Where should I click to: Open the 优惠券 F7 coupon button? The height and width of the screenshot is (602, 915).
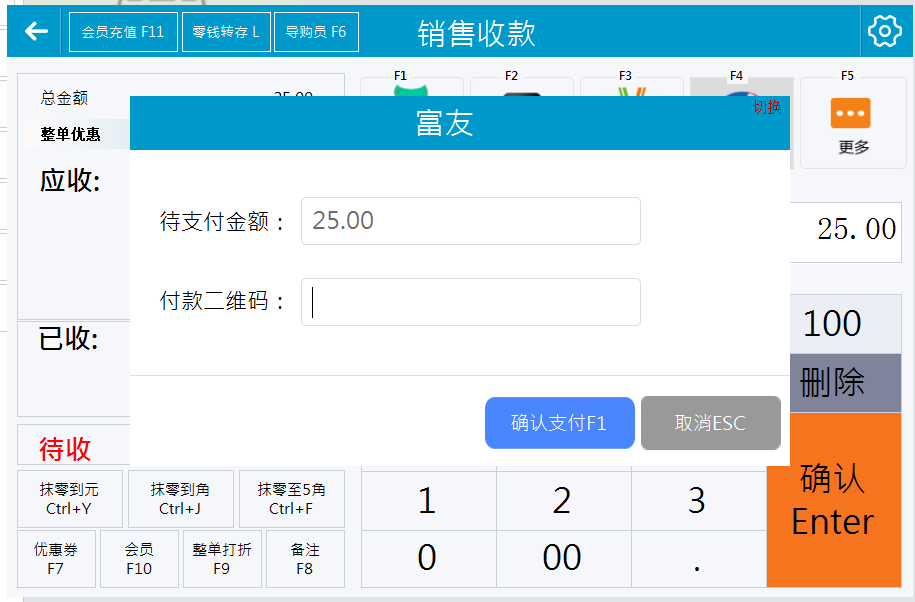click(56, 559)
